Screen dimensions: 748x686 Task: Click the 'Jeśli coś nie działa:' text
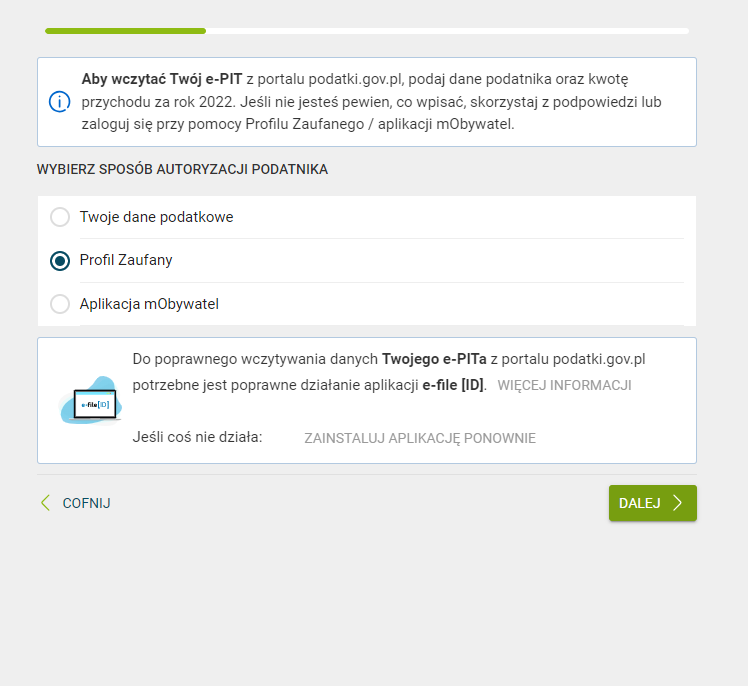pos(197,437)
